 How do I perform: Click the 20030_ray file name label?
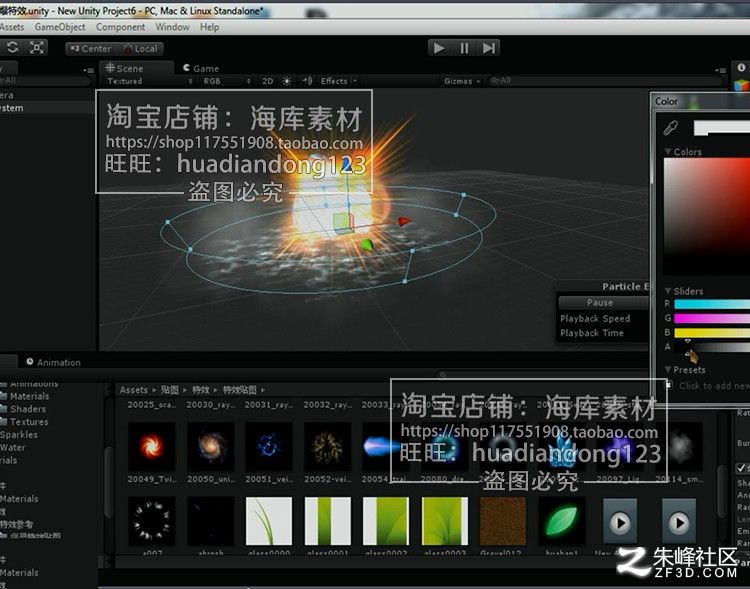pos(210,405)
